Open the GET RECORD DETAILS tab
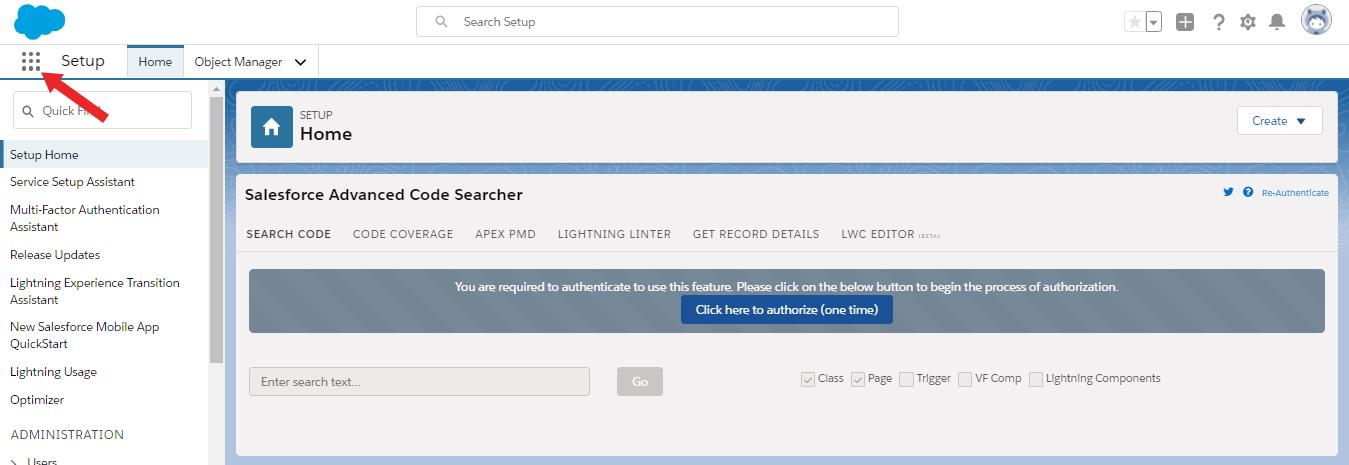This screenshot has height=465, width=1349. 756,234
